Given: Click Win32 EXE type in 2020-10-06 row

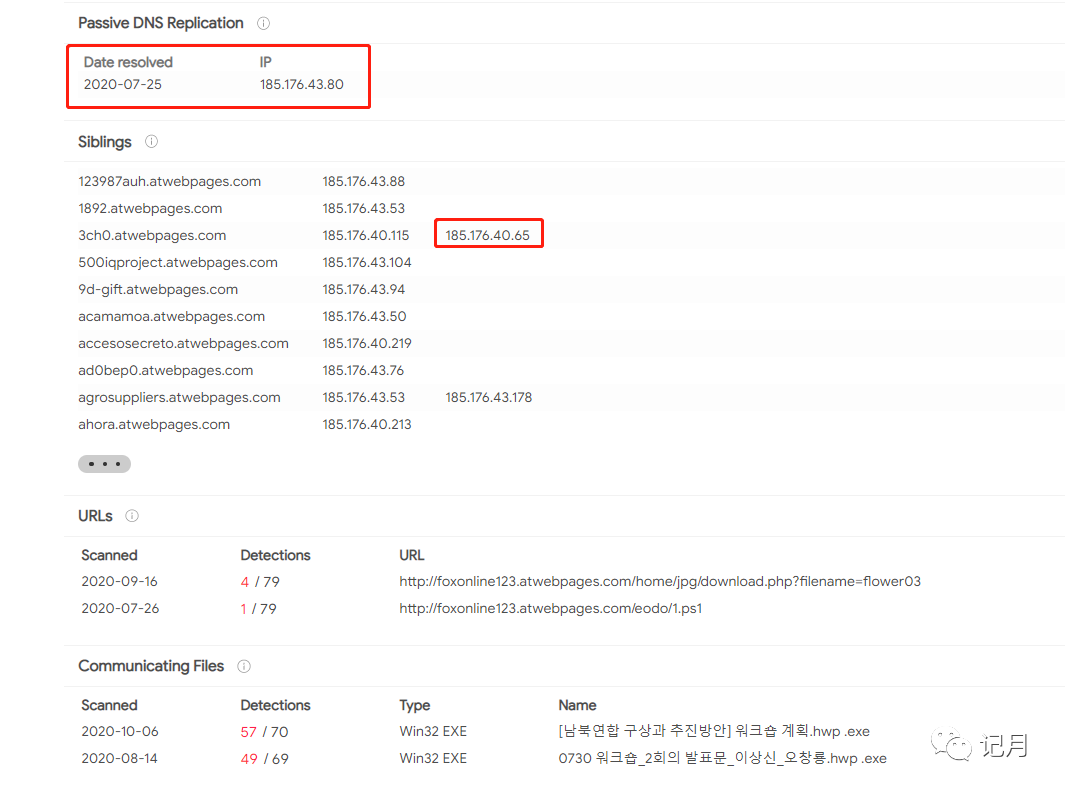Looking at the screenshot, I should coord(433,732).
